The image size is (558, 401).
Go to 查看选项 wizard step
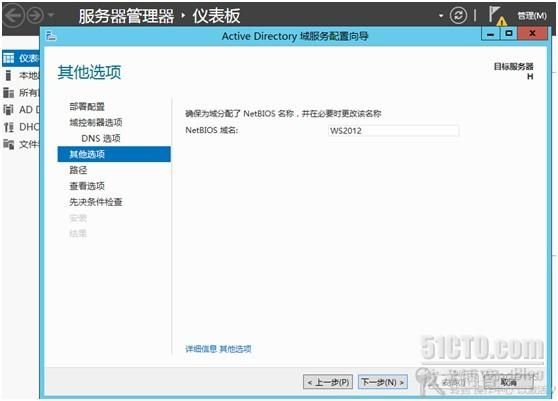click(x=87, y=186)
